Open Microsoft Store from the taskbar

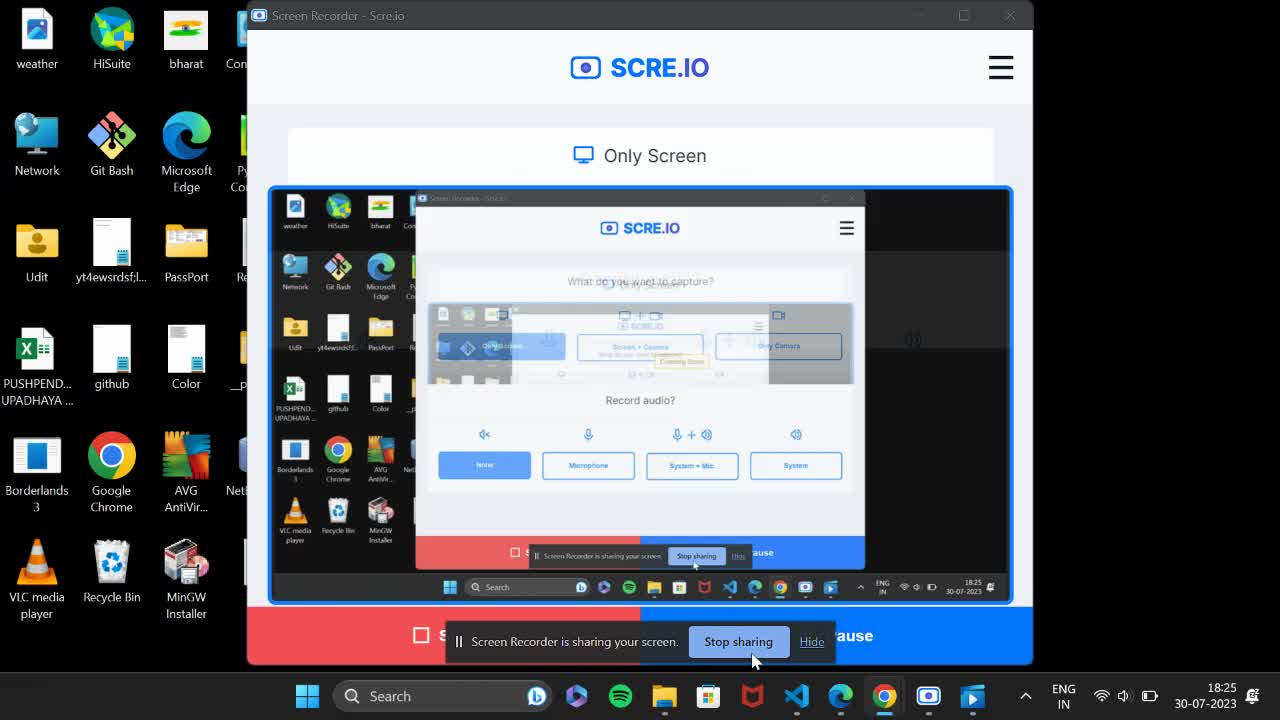pyautogui.click(x=708, y=696)
